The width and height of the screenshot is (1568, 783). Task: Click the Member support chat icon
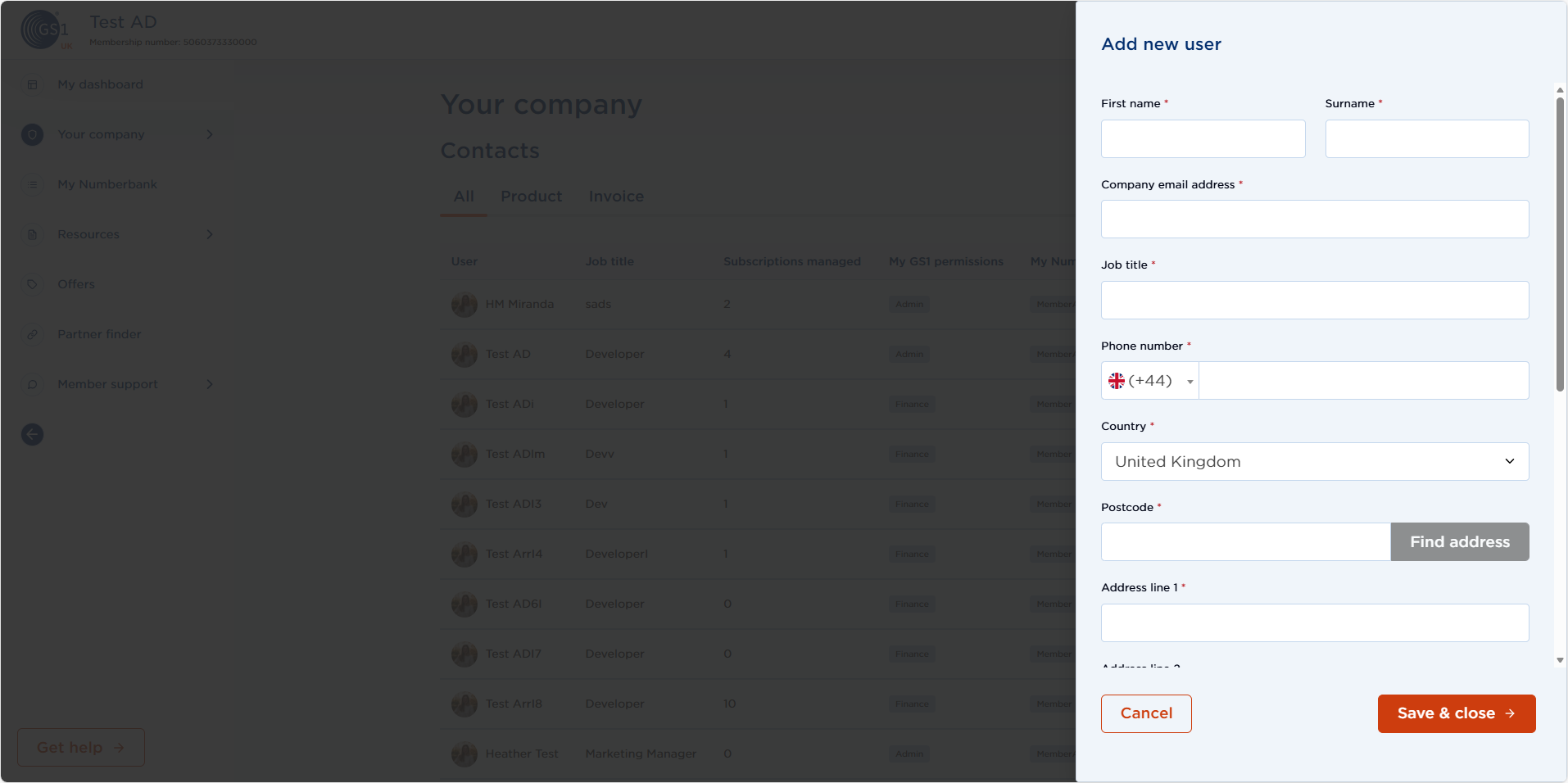tap(33, 384)
